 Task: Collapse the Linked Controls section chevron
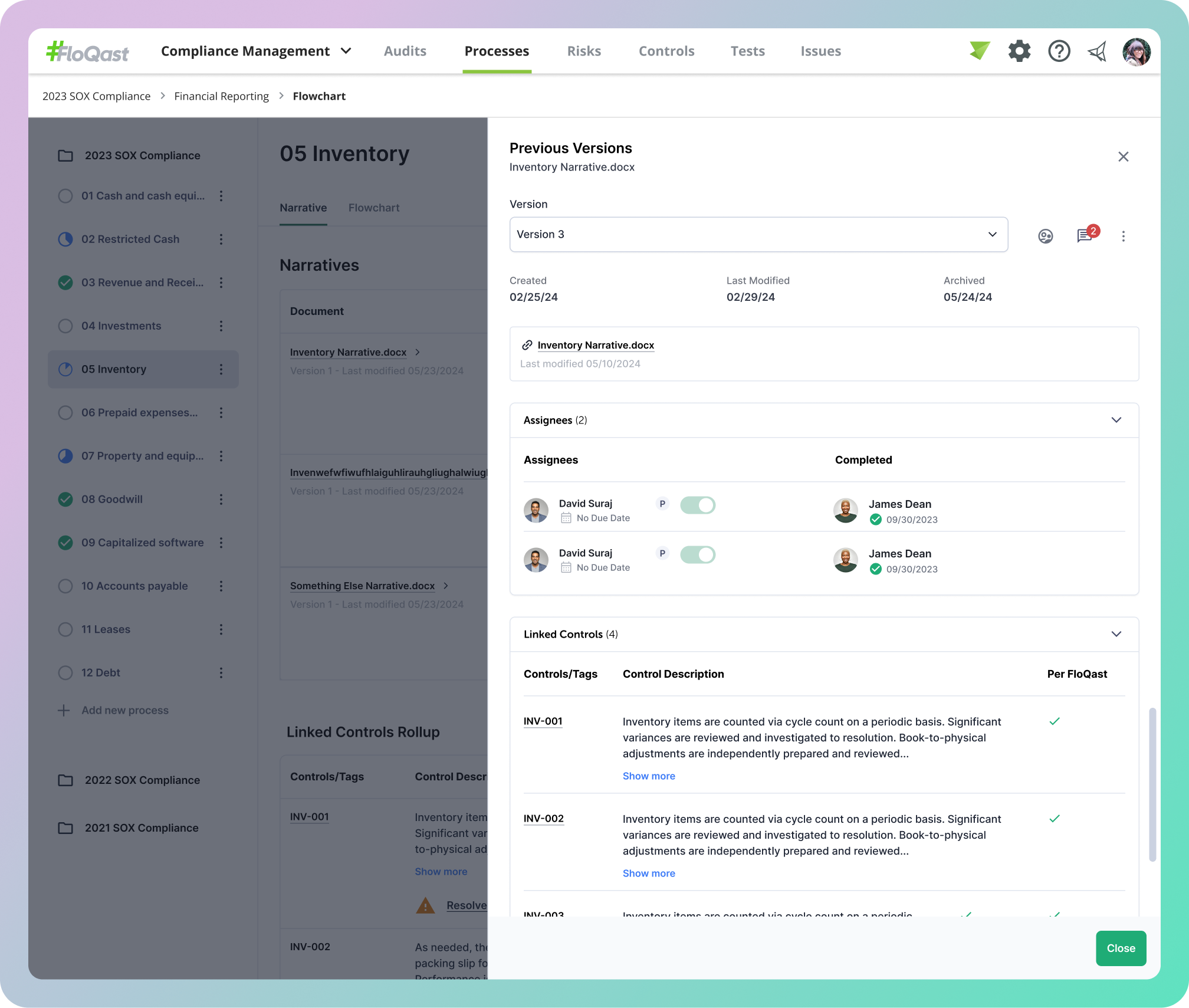click(1116, 634)
